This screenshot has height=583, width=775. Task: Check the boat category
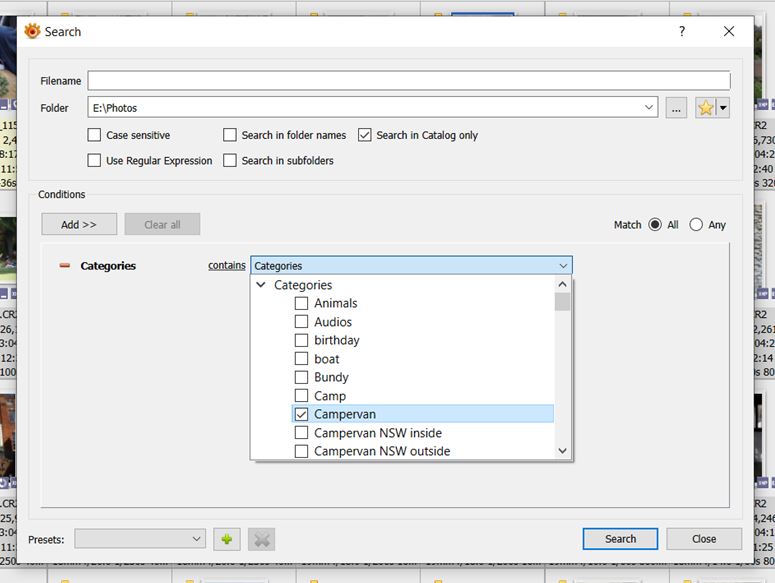[x=301, y=359]
